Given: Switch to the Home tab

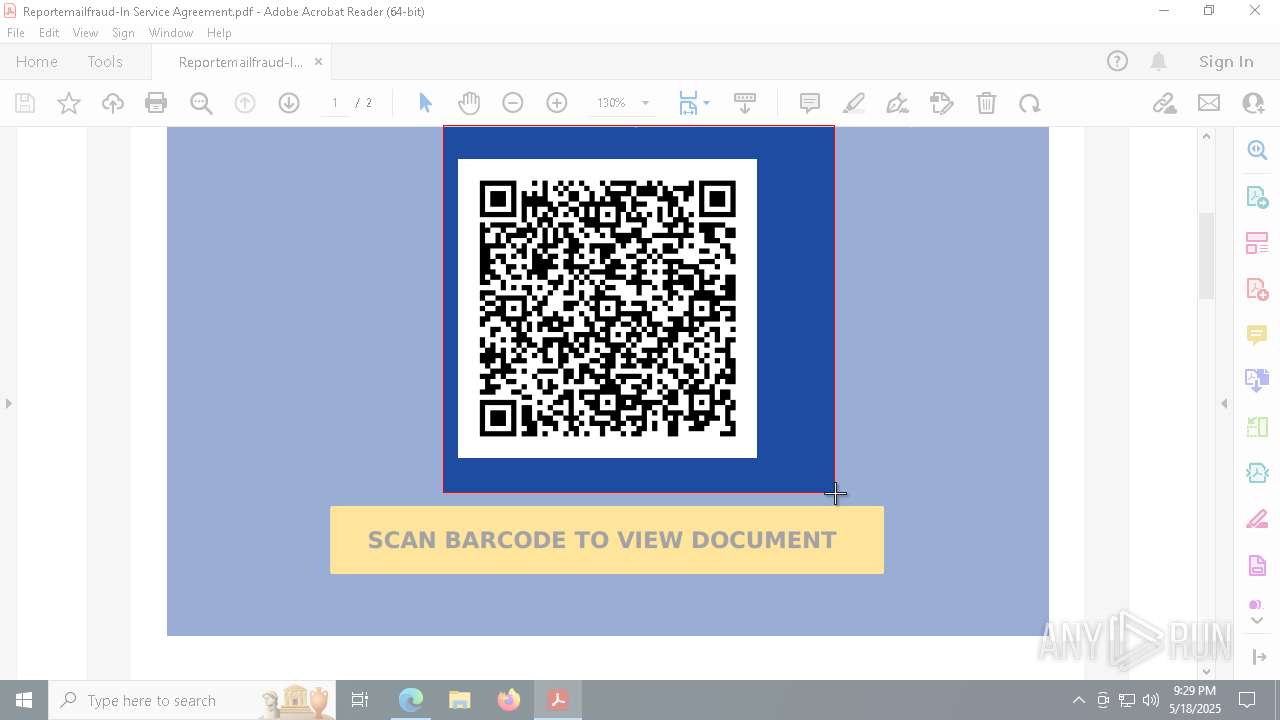Looking at the screenshot, I should pyautogui.click(x=37, y=61).
